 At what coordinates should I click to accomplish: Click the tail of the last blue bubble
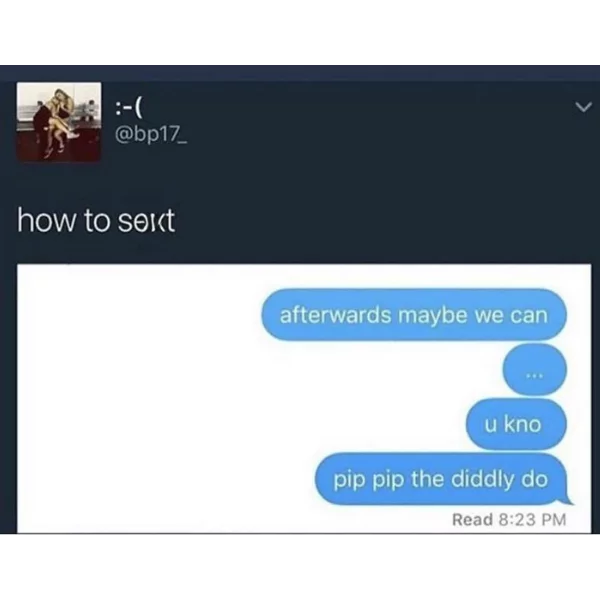567,499
